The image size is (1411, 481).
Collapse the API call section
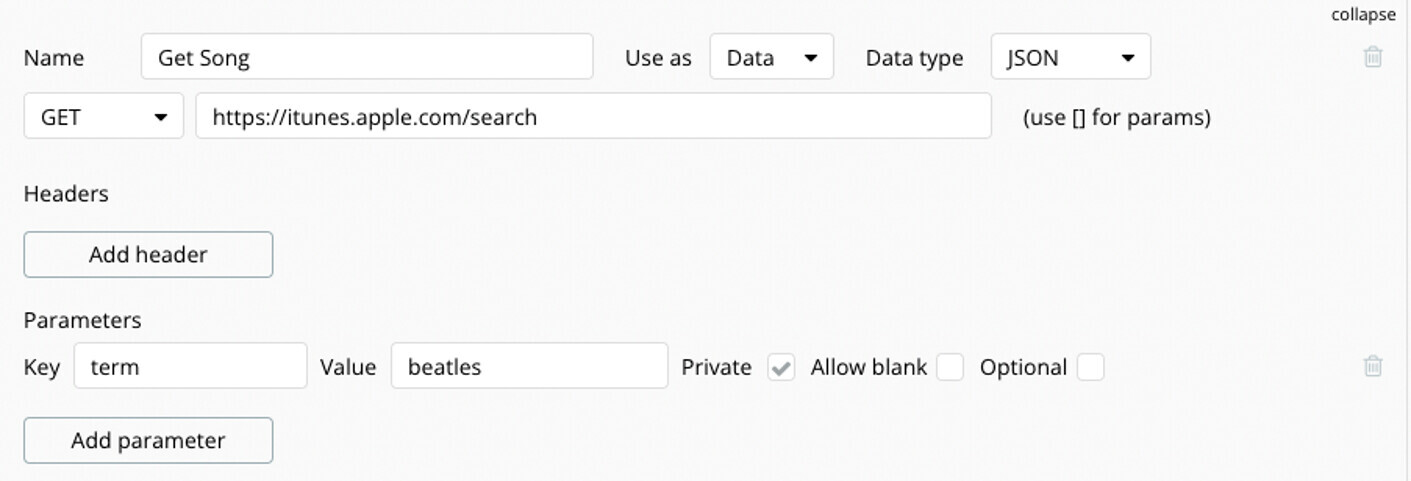click(x=1363, y=15)
